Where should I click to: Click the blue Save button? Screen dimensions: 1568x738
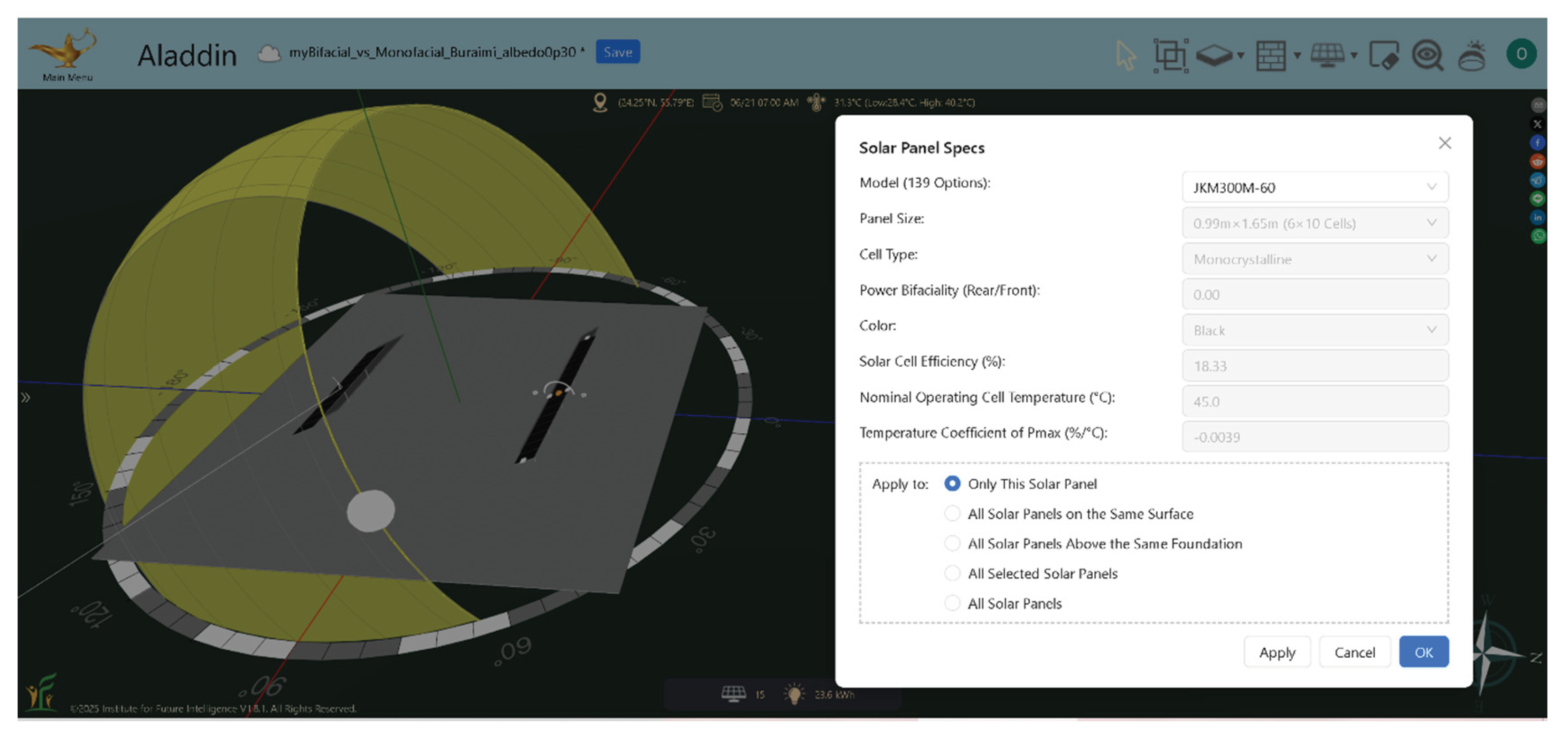tap(617, 52)
